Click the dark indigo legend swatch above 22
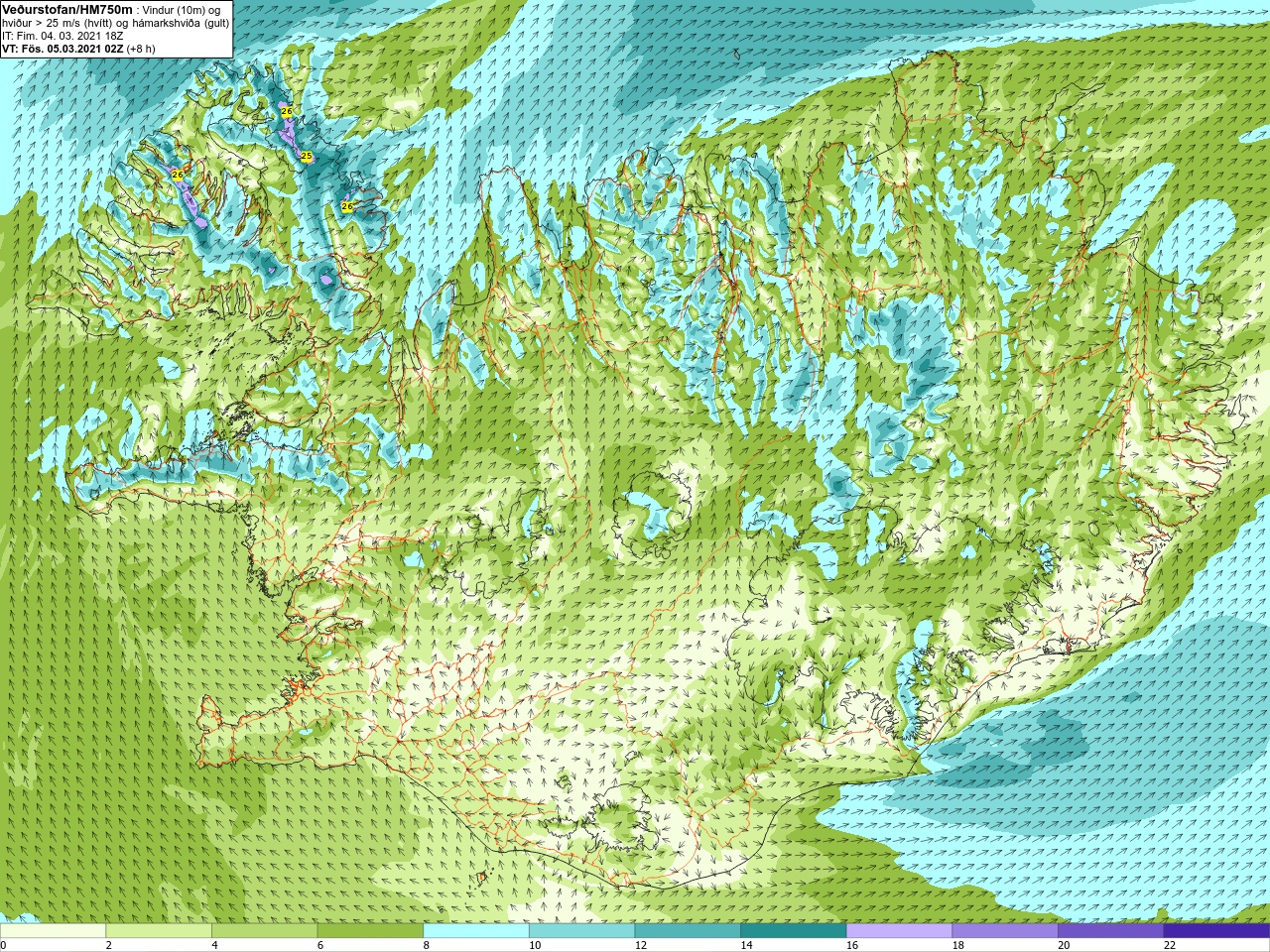 tap(1215, 931)
